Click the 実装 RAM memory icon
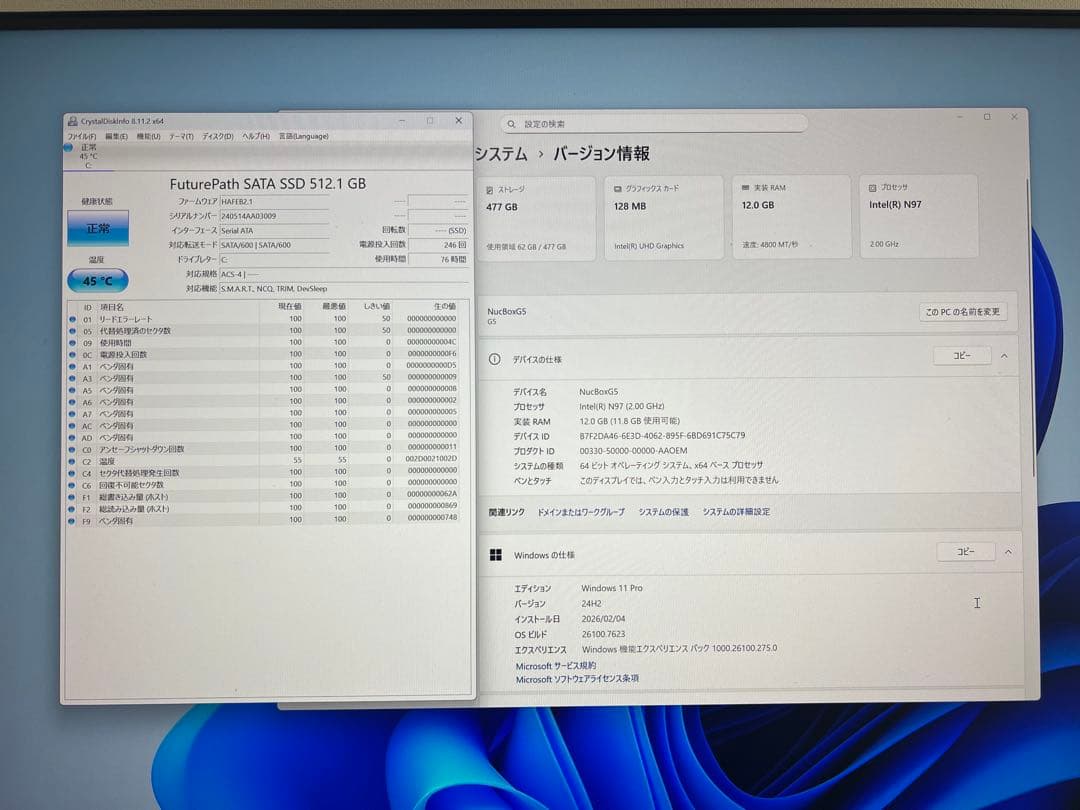This screenshot has width=1080, height=810. [x=745, y=187]
